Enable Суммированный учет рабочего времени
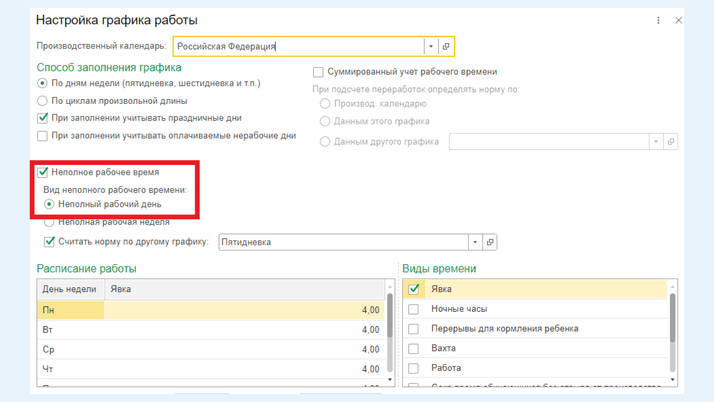 [318, 72]
